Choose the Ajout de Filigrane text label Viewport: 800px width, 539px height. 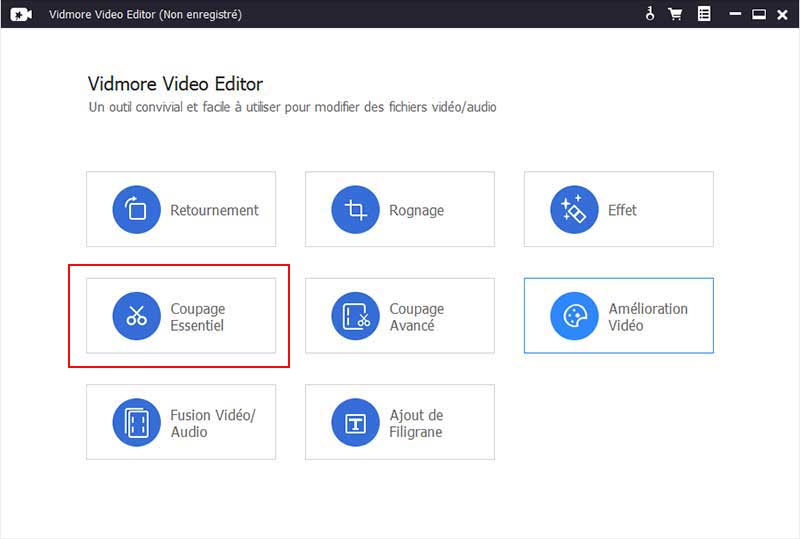416,423
